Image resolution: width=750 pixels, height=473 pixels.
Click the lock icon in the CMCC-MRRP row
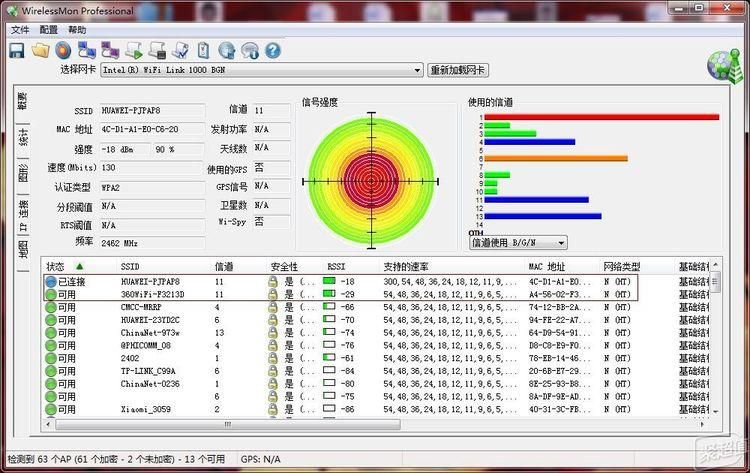click(273, 307)
